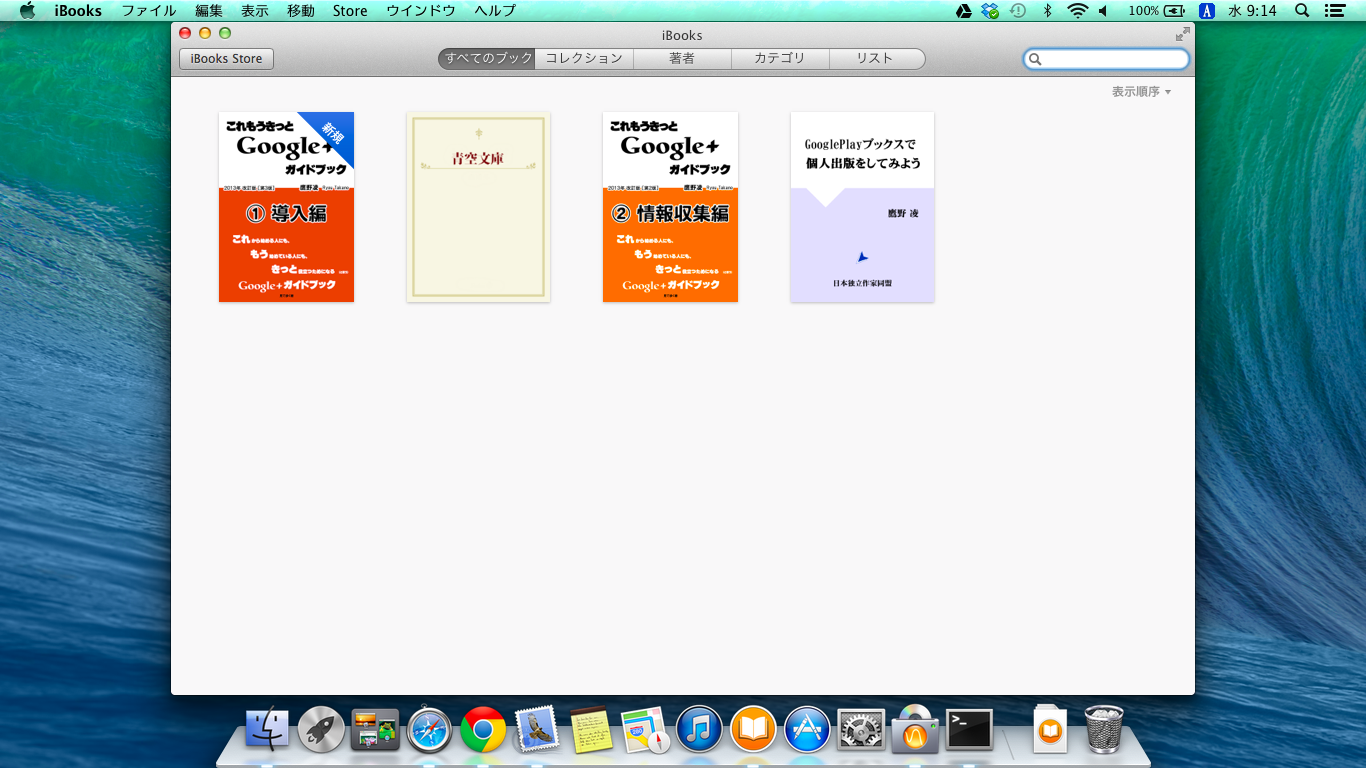This screenshot has width=1366, height=768.
Task: Click the iBooks Store button
Action: point(226,59)
